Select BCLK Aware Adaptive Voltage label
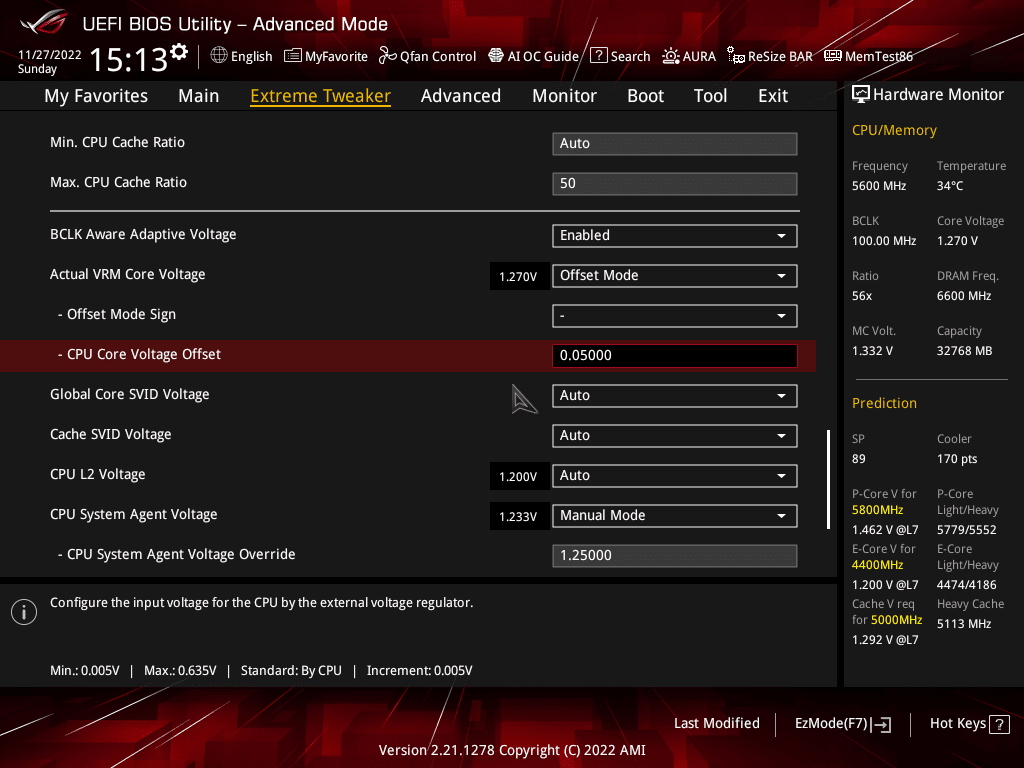1024x768 pixels. (143, 234)
